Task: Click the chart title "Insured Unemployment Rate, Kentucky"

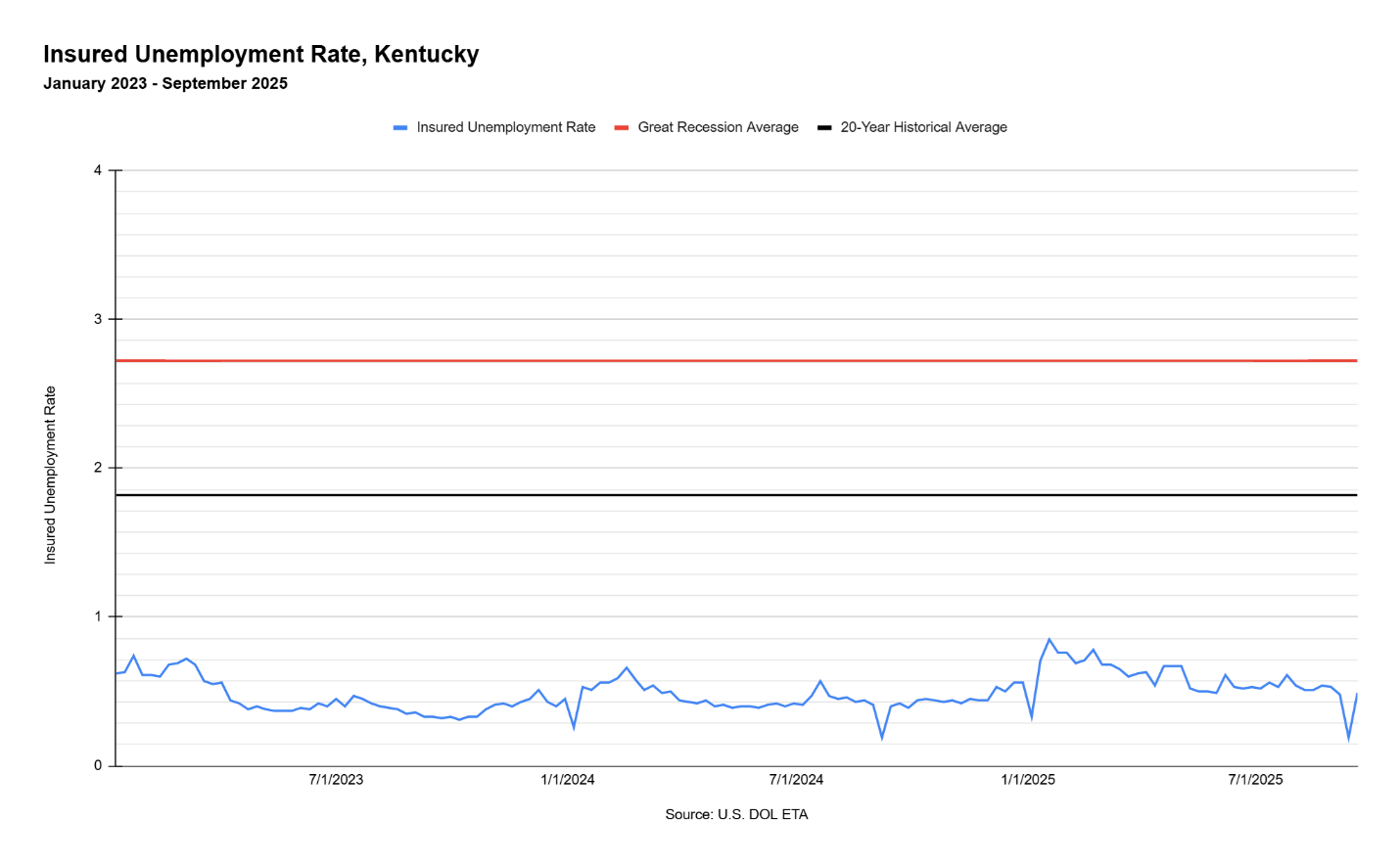Action: [260, 54]
